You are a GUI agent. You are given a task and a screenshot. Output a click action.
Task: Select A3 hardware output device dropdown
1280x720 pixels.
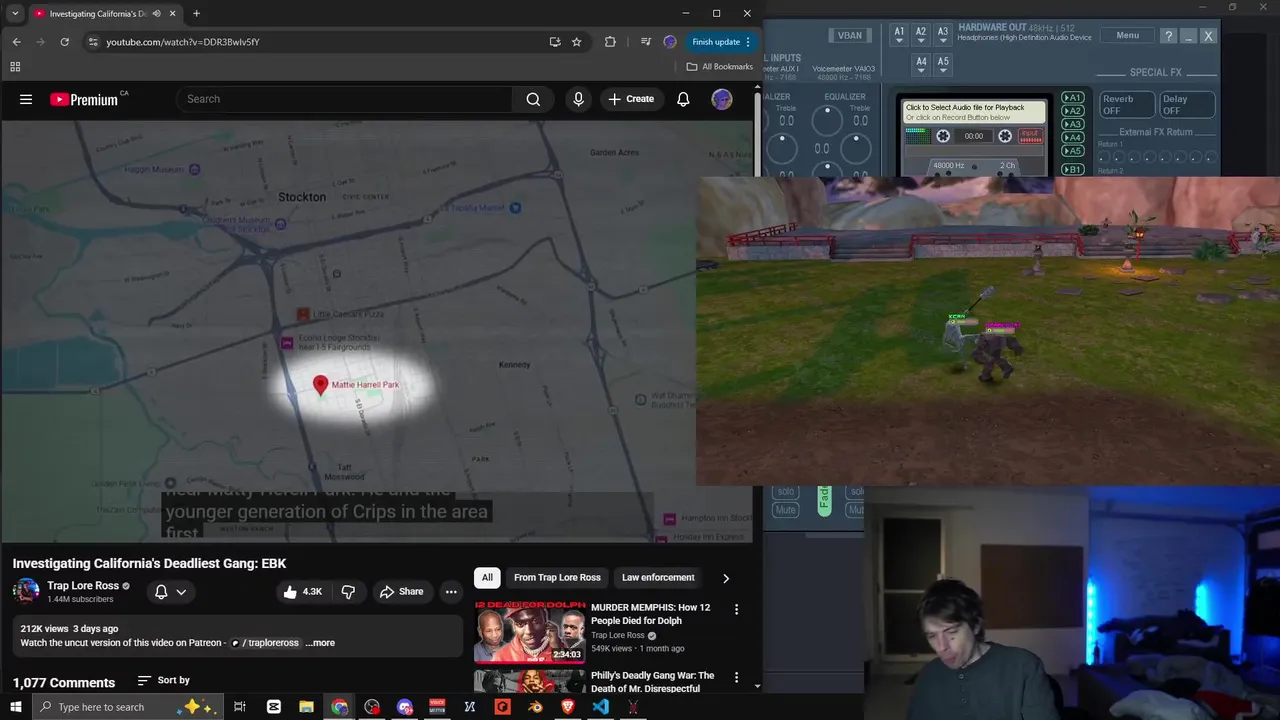943,34
